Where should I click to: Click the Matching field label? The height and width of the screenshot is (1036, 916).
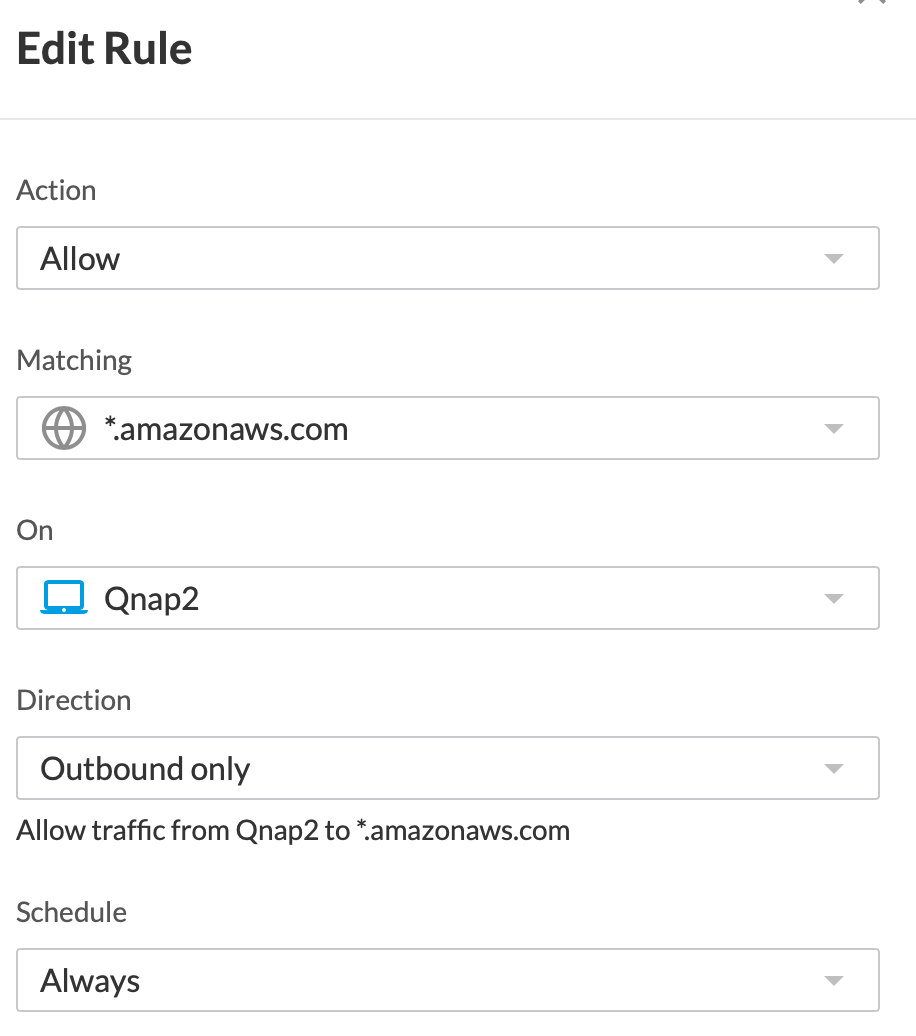(x=74, y=360)
